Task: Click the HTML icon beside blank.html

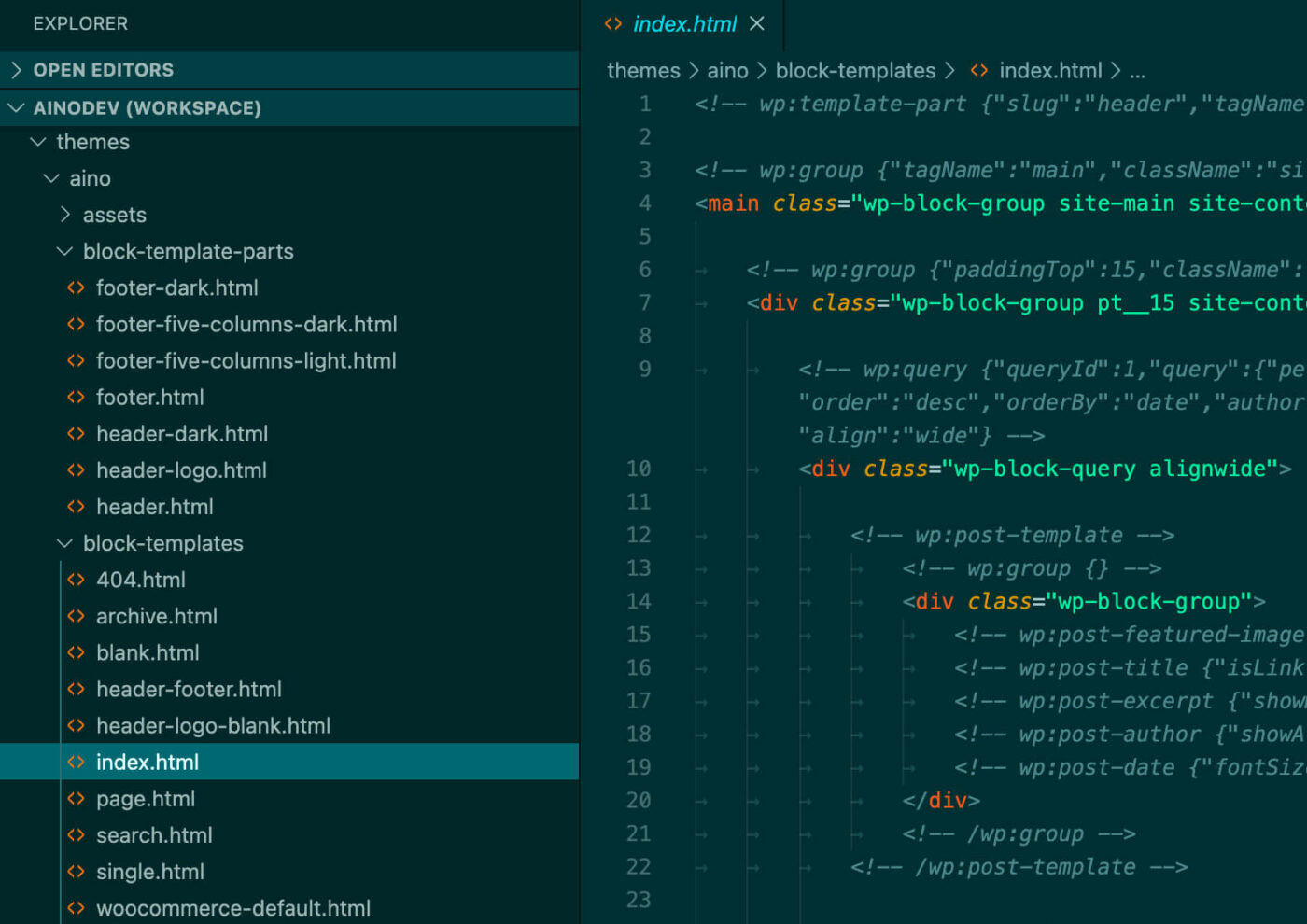Action: pyautogui.click(x=77, y=652)
